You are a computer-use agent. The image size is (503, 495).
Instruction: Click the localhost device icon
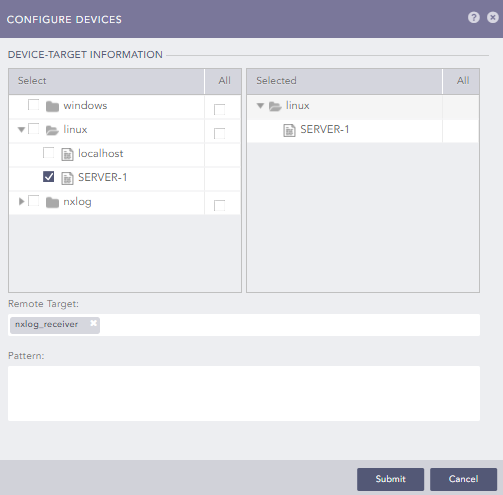(67, 154)
